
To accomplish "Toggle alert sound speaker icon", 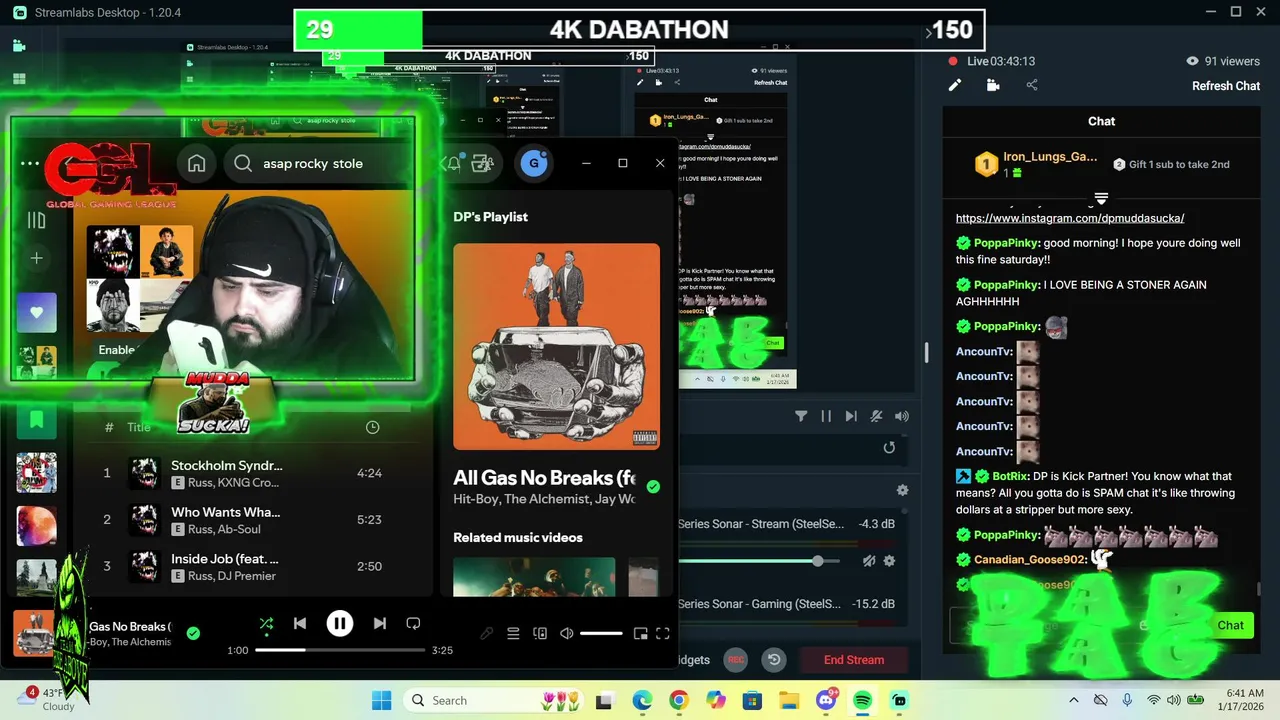I will pyautogui.click(x=902, y=416).
